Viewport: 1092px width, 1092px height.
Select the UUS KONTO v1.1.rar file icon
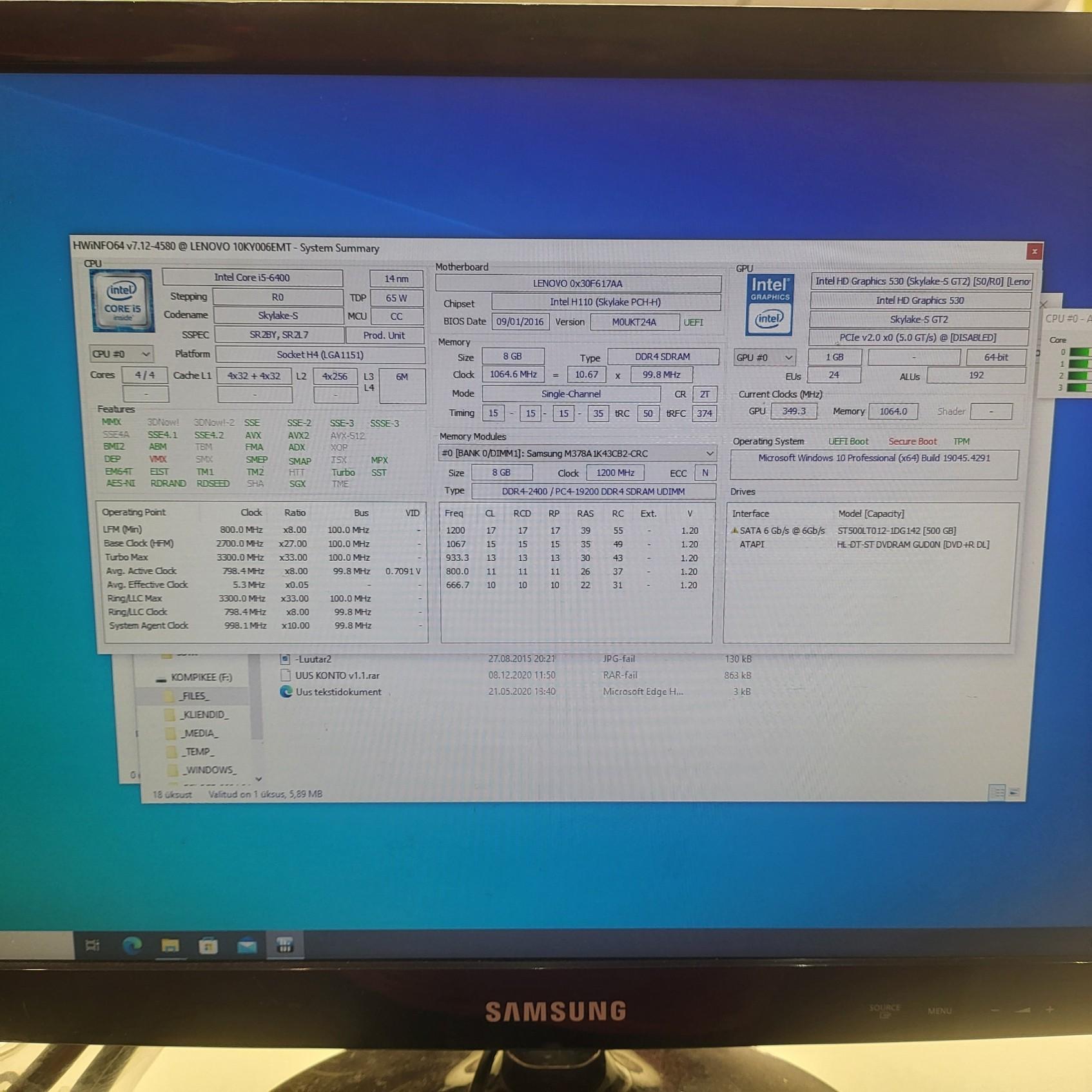(x=286, y=676)
